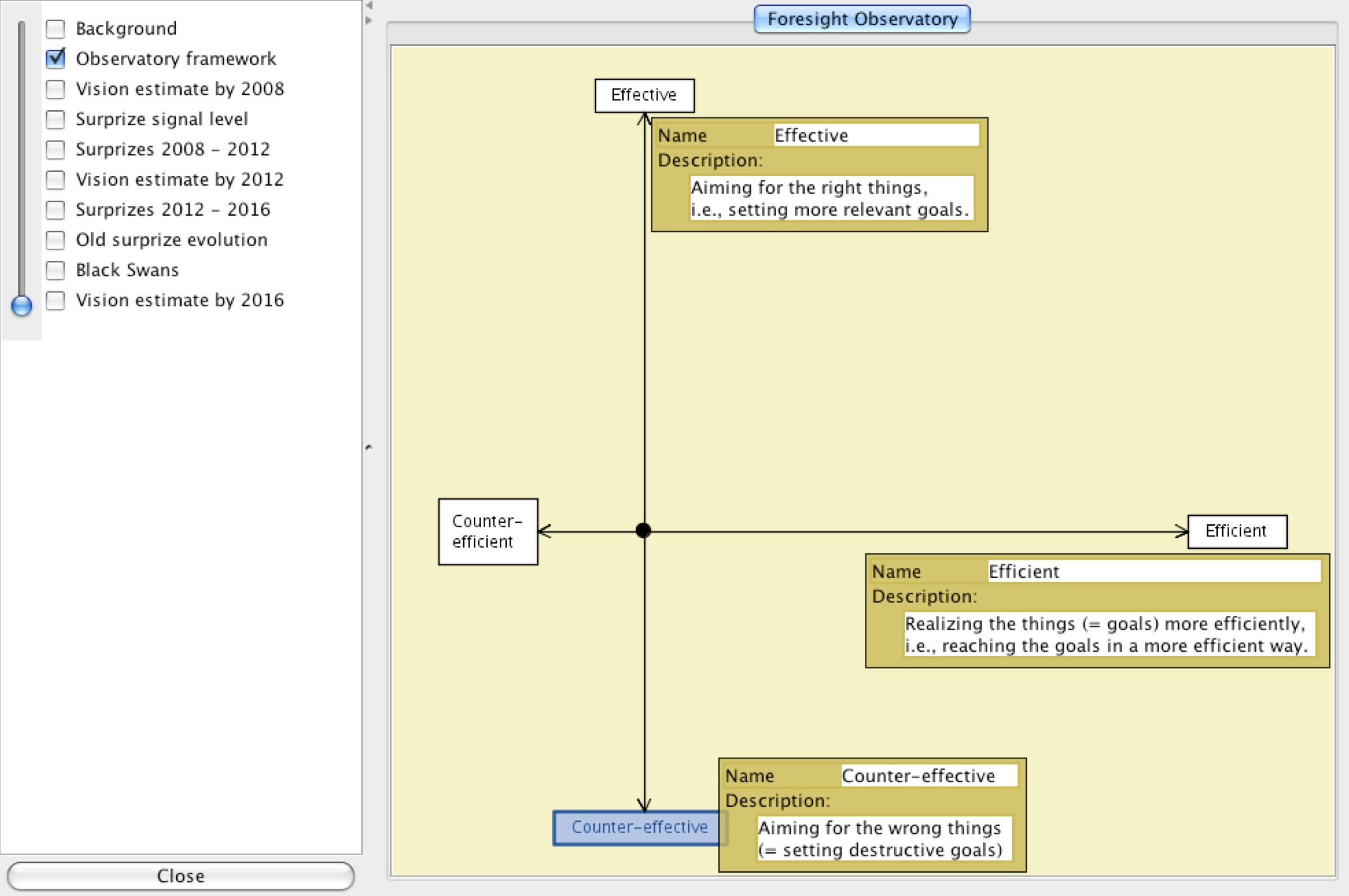Enable Vision estimate by 2016 checkbox

[55, 300]
